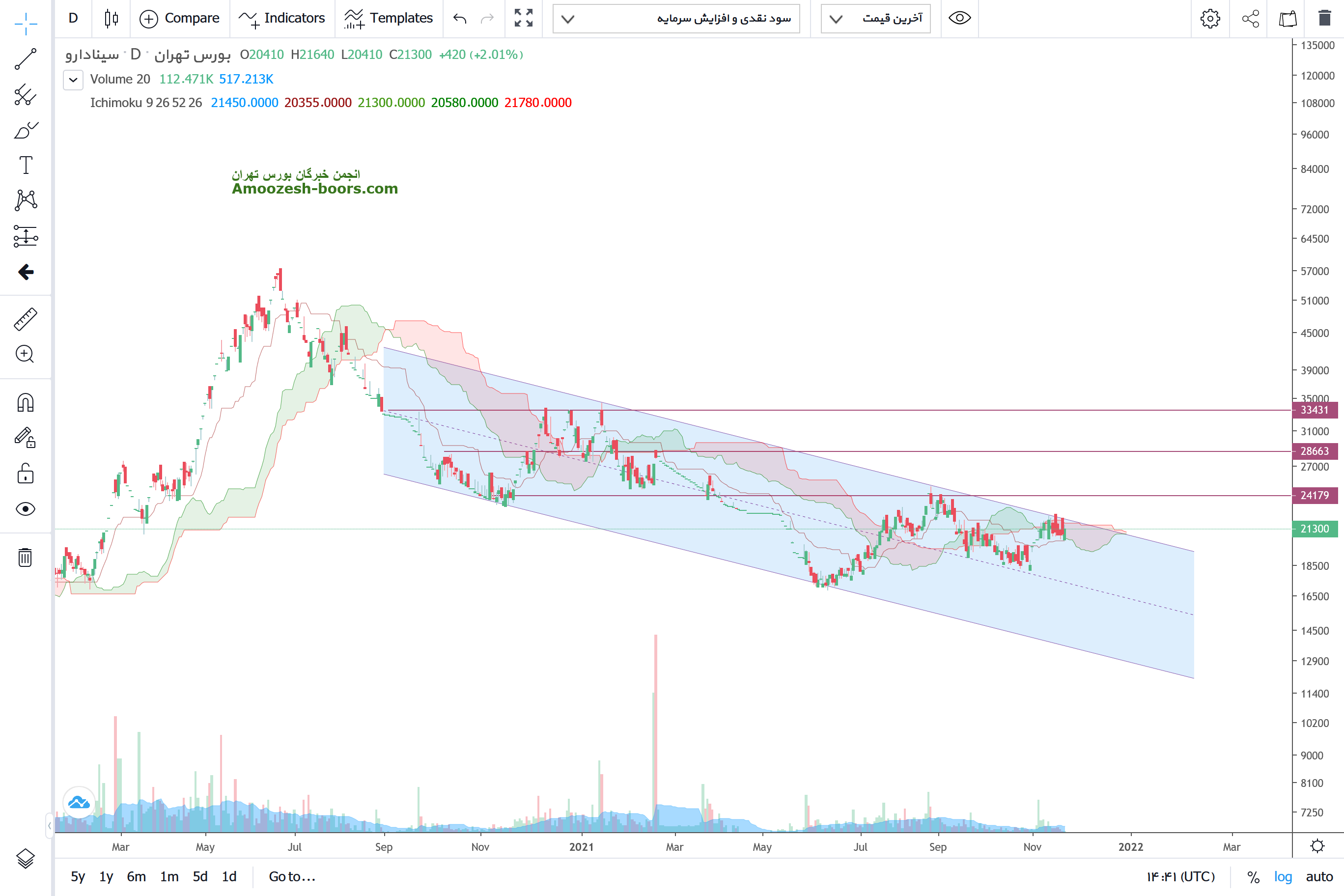Lock all drawing tools
1344x896 pixels.
[26, 474]
